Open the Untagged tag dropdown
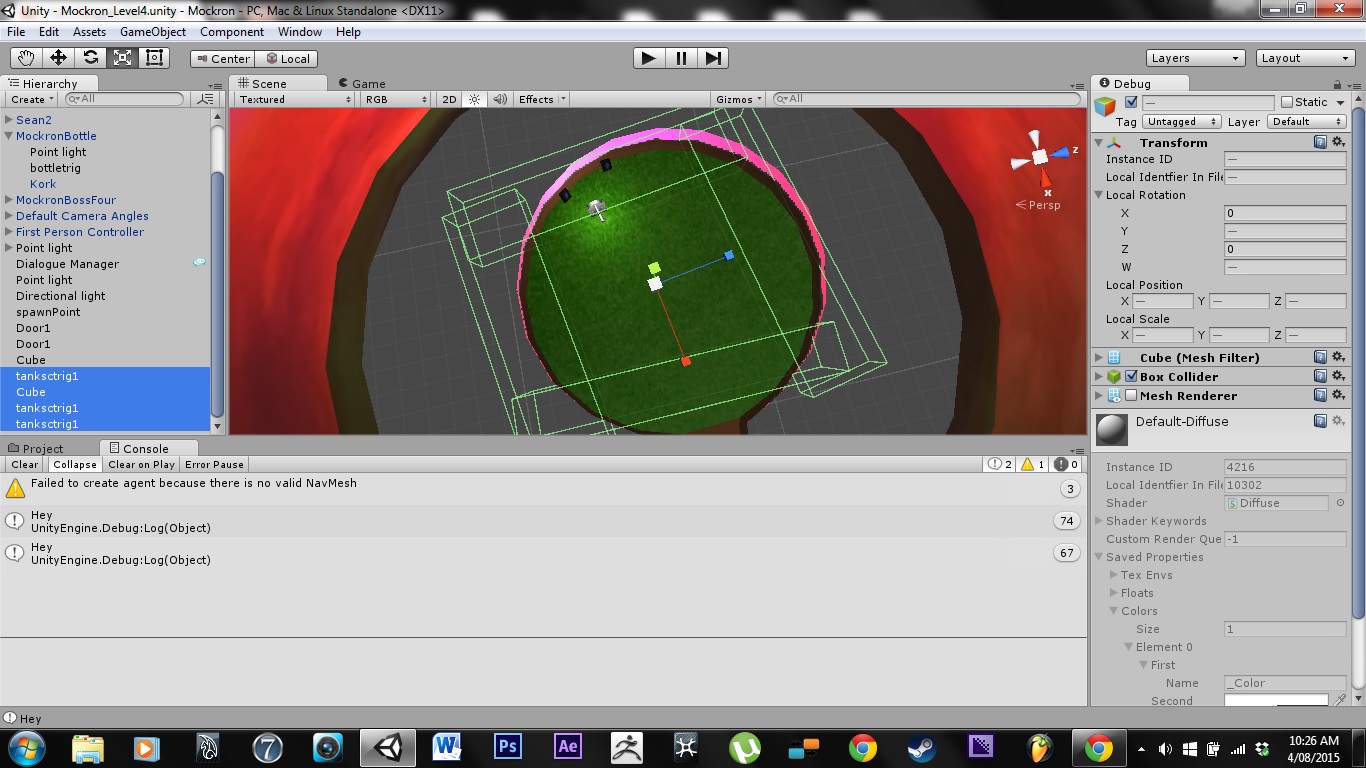1366x768 pixels. [1180, 121]
